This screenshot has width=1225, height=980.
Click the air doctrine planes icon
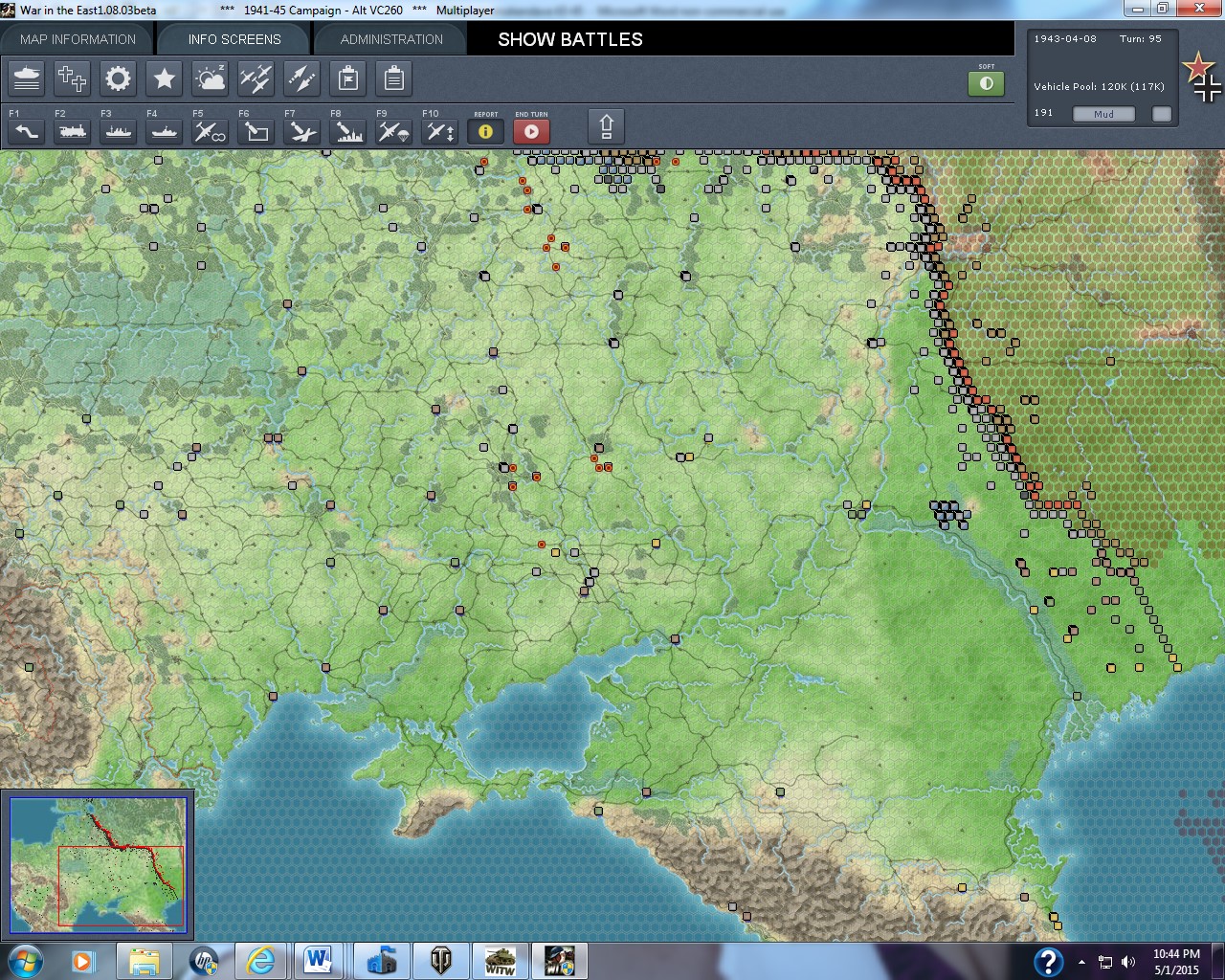(x=256, y=78)
